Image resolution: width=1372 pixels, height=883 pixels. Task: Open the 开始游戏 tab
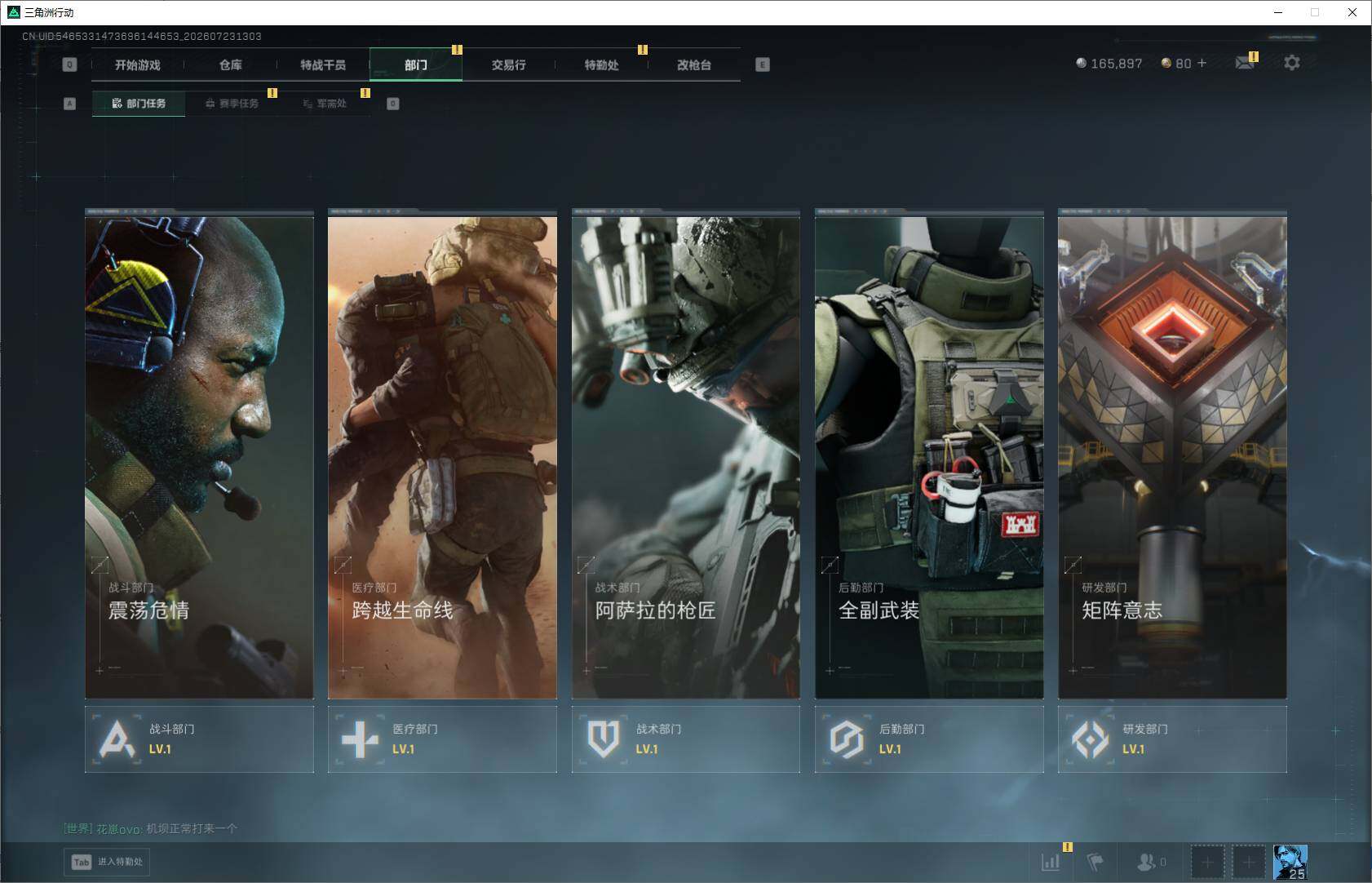138,64
